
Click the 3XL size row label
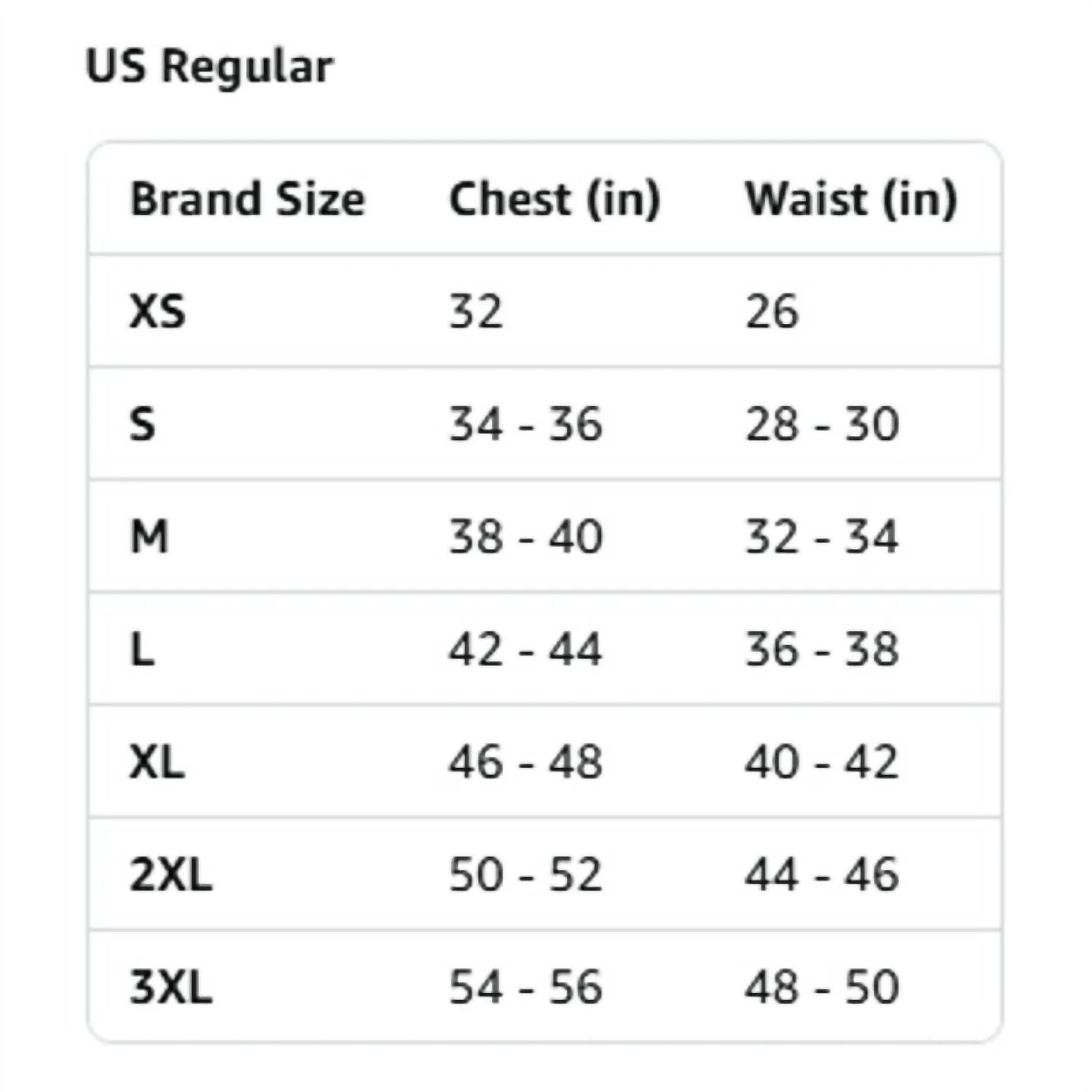click(x=171, y=986)
